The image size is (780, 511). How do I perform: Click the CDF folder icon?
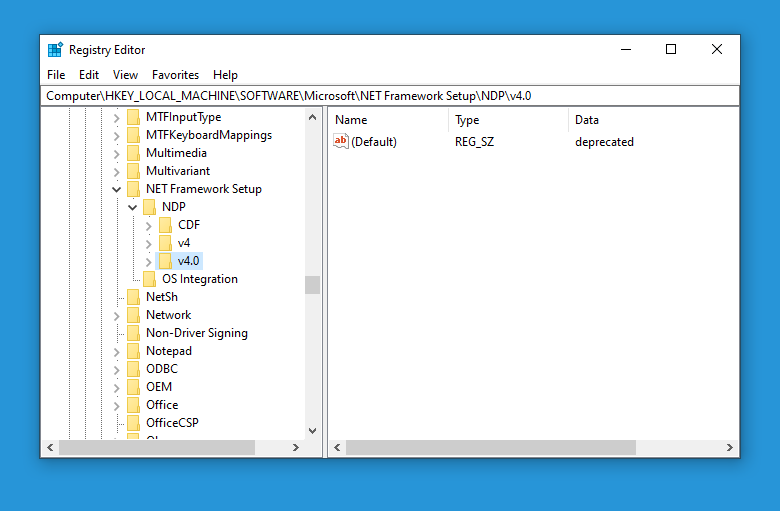click(165, 225)
